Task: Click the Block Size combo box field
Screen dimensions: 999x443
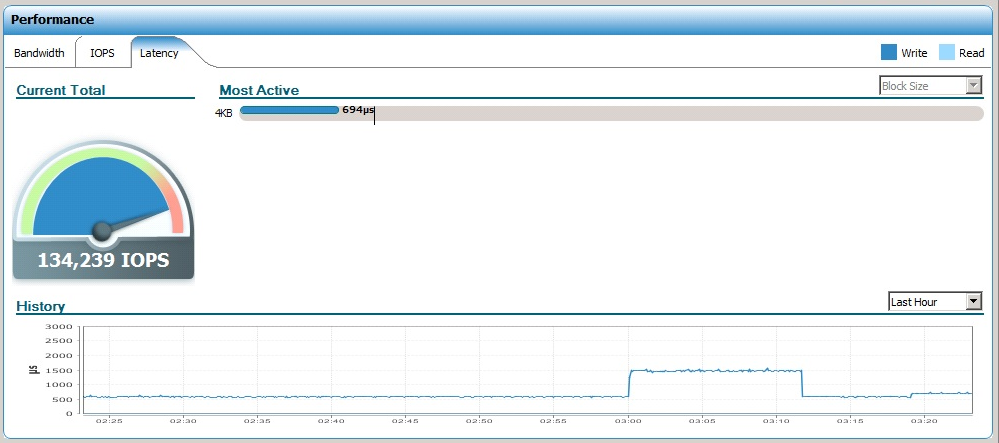Action: point(931,85)
